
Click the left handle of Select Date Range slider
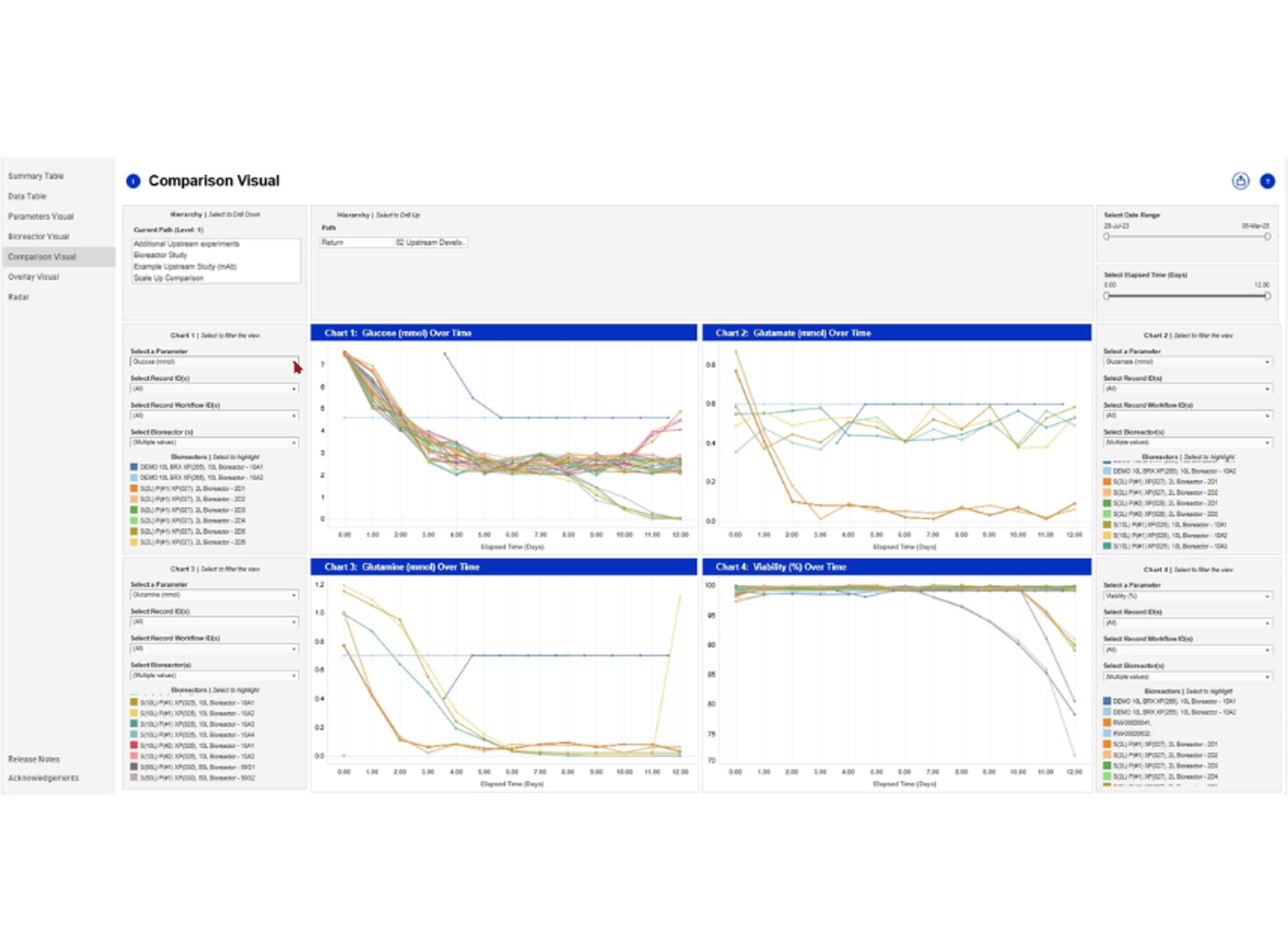coord(1106,237)
